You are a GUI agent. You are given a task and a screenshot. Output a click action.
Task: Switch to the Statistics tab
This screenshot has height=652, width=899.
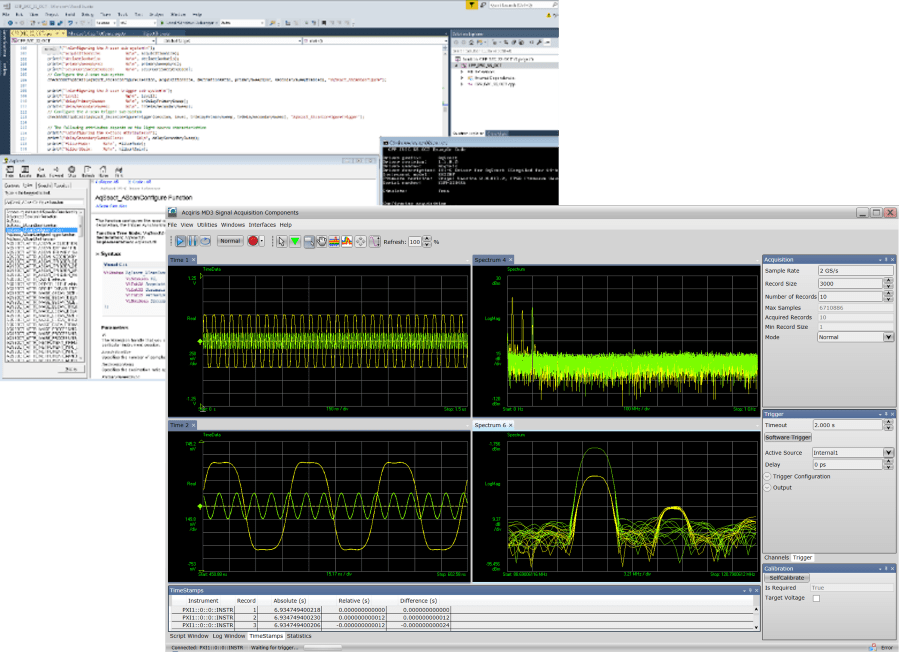pyautogui.click(x=299, y=636)
